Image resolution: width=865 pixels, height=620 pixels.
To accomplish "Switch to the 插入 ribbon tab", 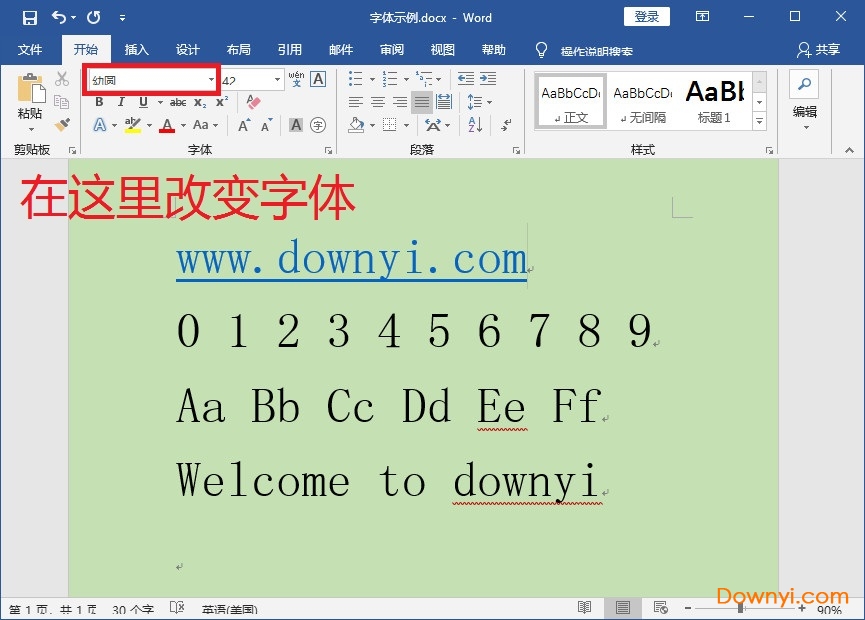I will [x=136, y=50].
